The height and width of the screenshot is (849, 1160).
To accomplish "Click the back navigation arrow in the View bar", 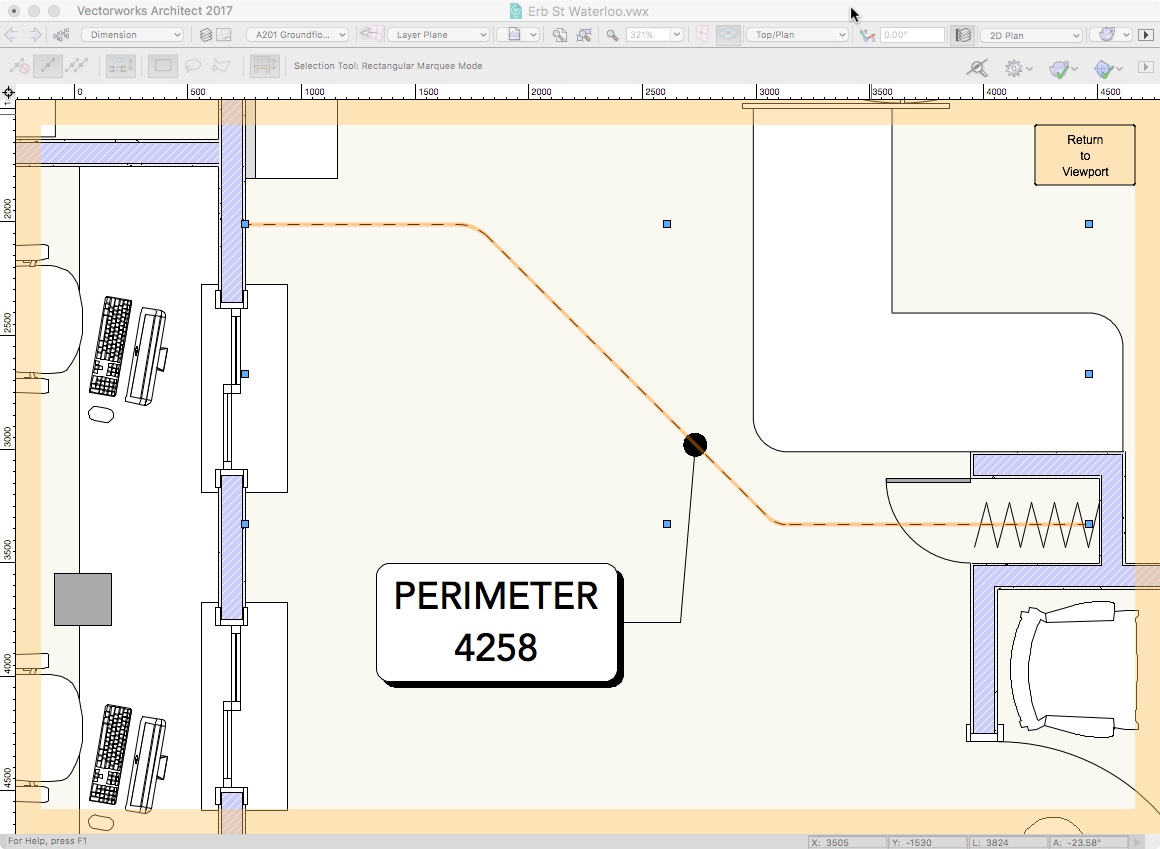I will (x=12, y=34).
